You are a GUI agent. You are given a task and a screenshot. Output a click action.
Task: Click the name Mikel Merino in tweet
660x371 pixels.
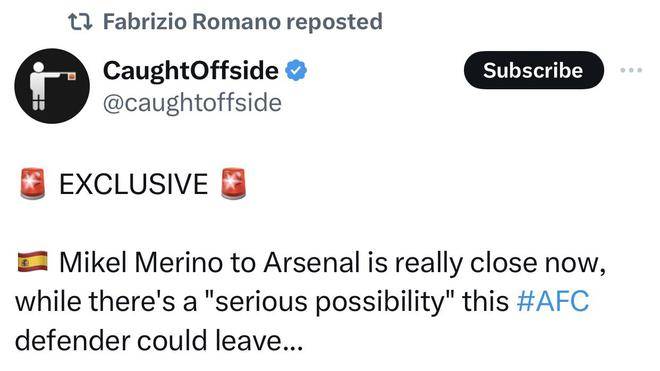141,263
